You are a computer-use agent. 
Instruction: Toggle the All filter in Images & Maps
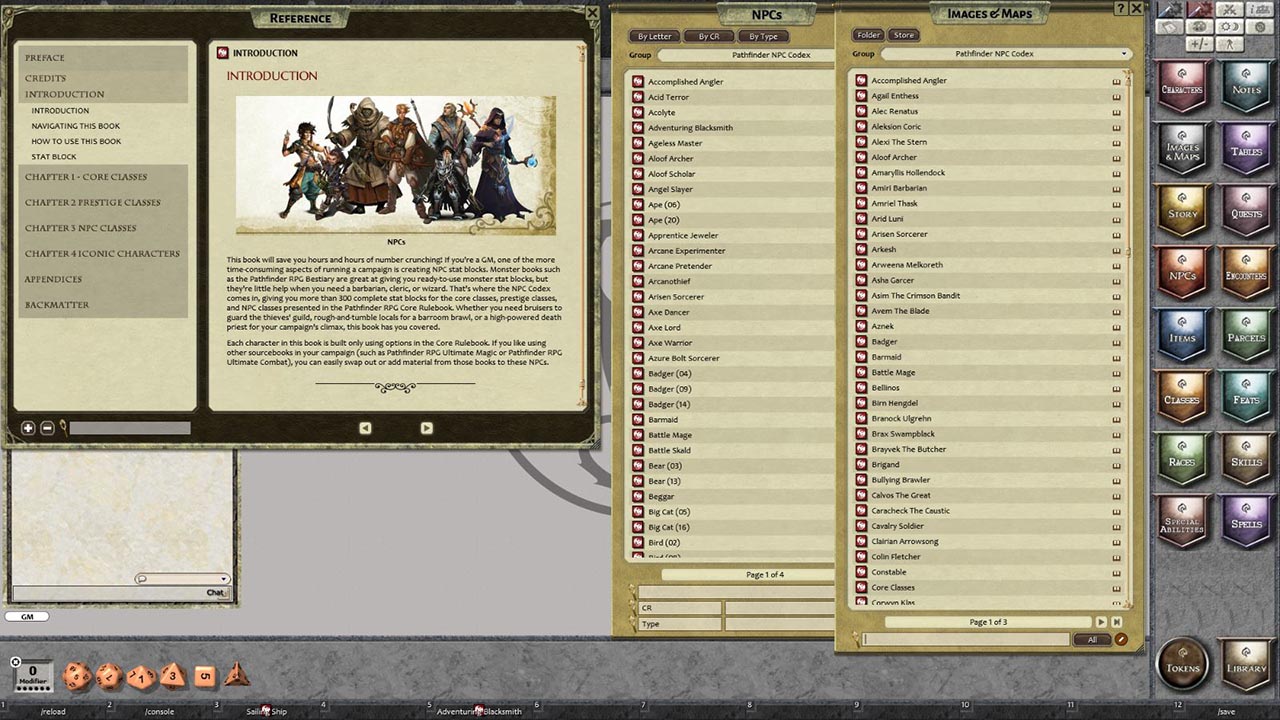click(1091, 638)
